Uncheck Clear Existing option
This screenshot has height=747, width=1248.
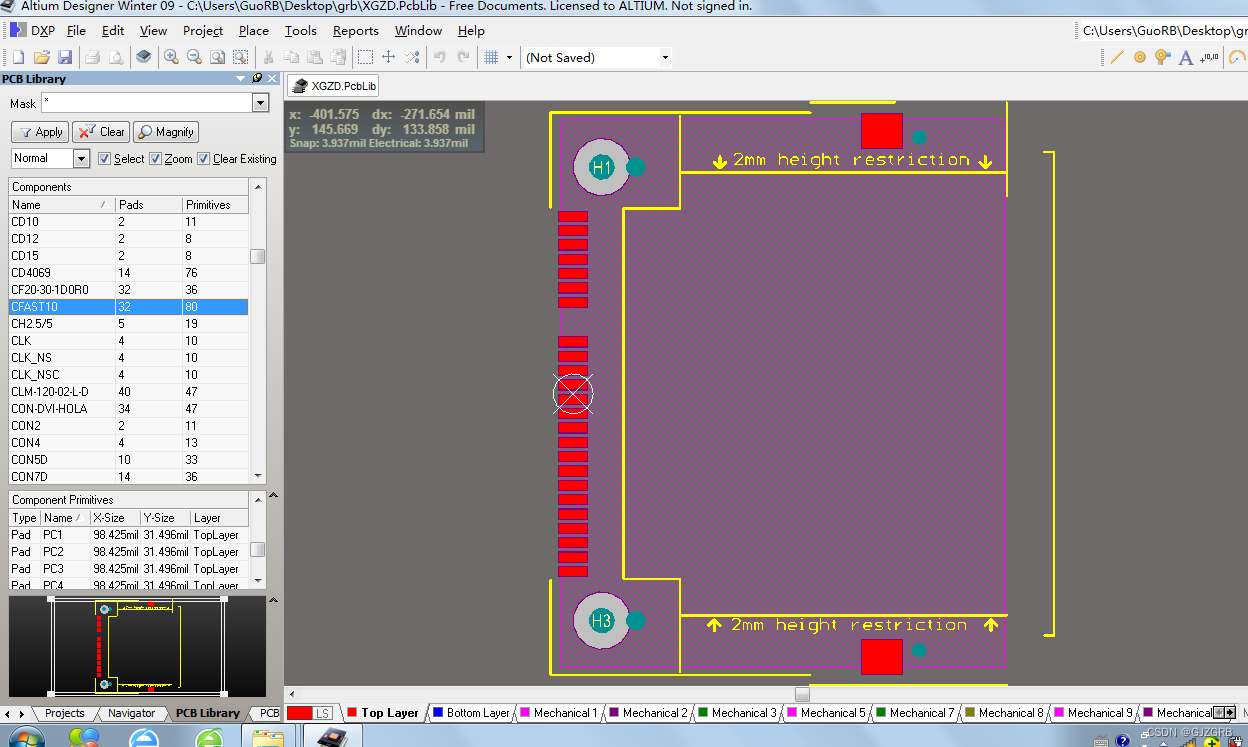(x=203, y=158)
